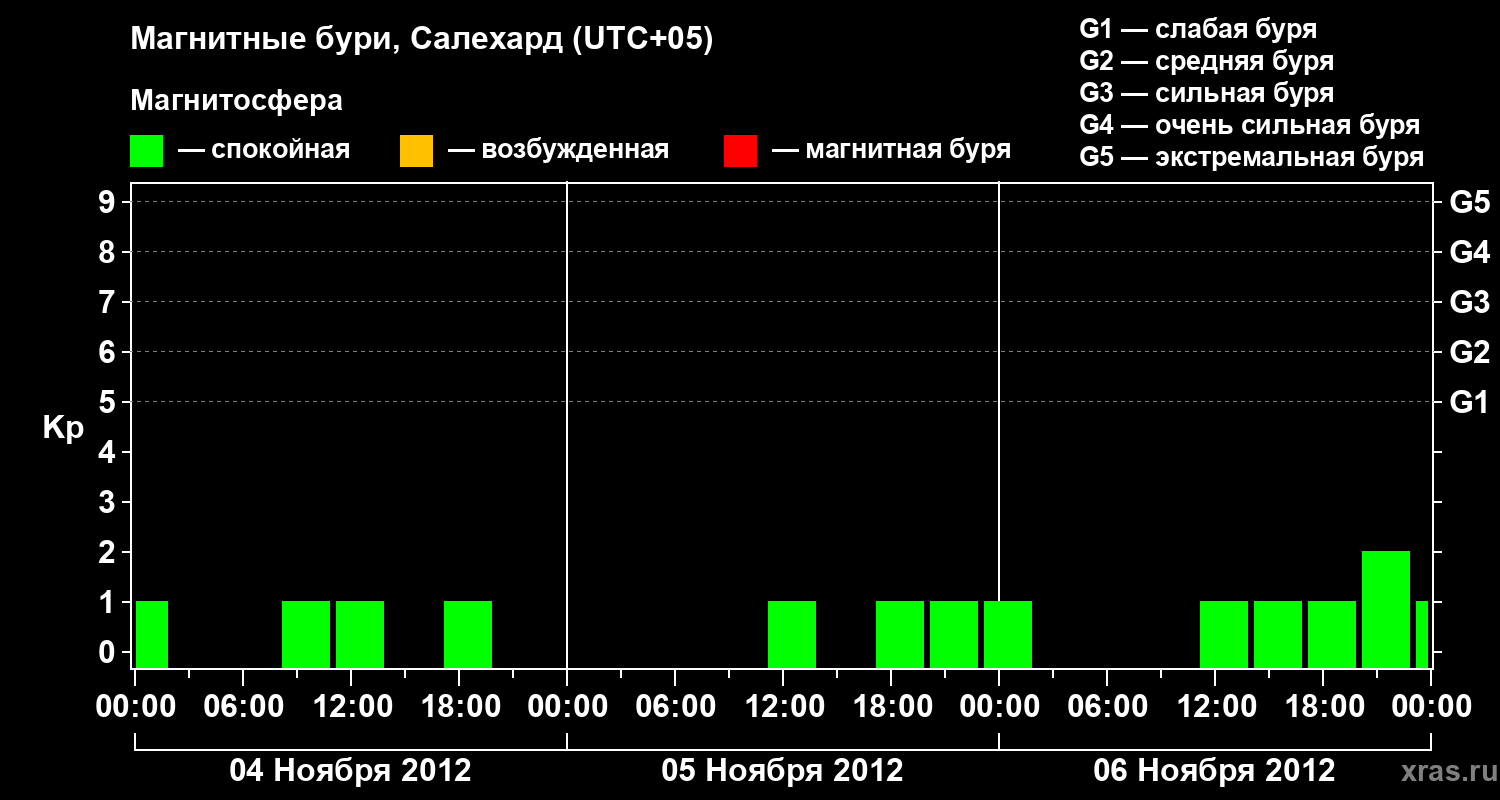The image size is (1500, 800).
Task: Click the '12:00' time label under 06 Ноября
Action: pos(1215,707)
